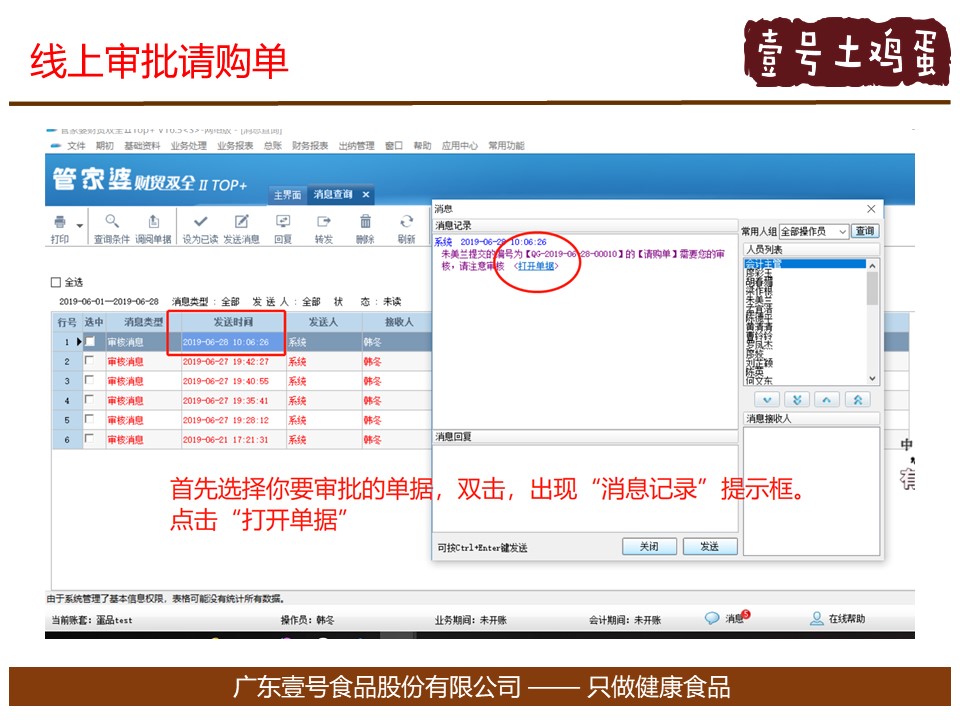Click the 打开单据 link in message
Screen dimensions: 960x720
point(537,266)
